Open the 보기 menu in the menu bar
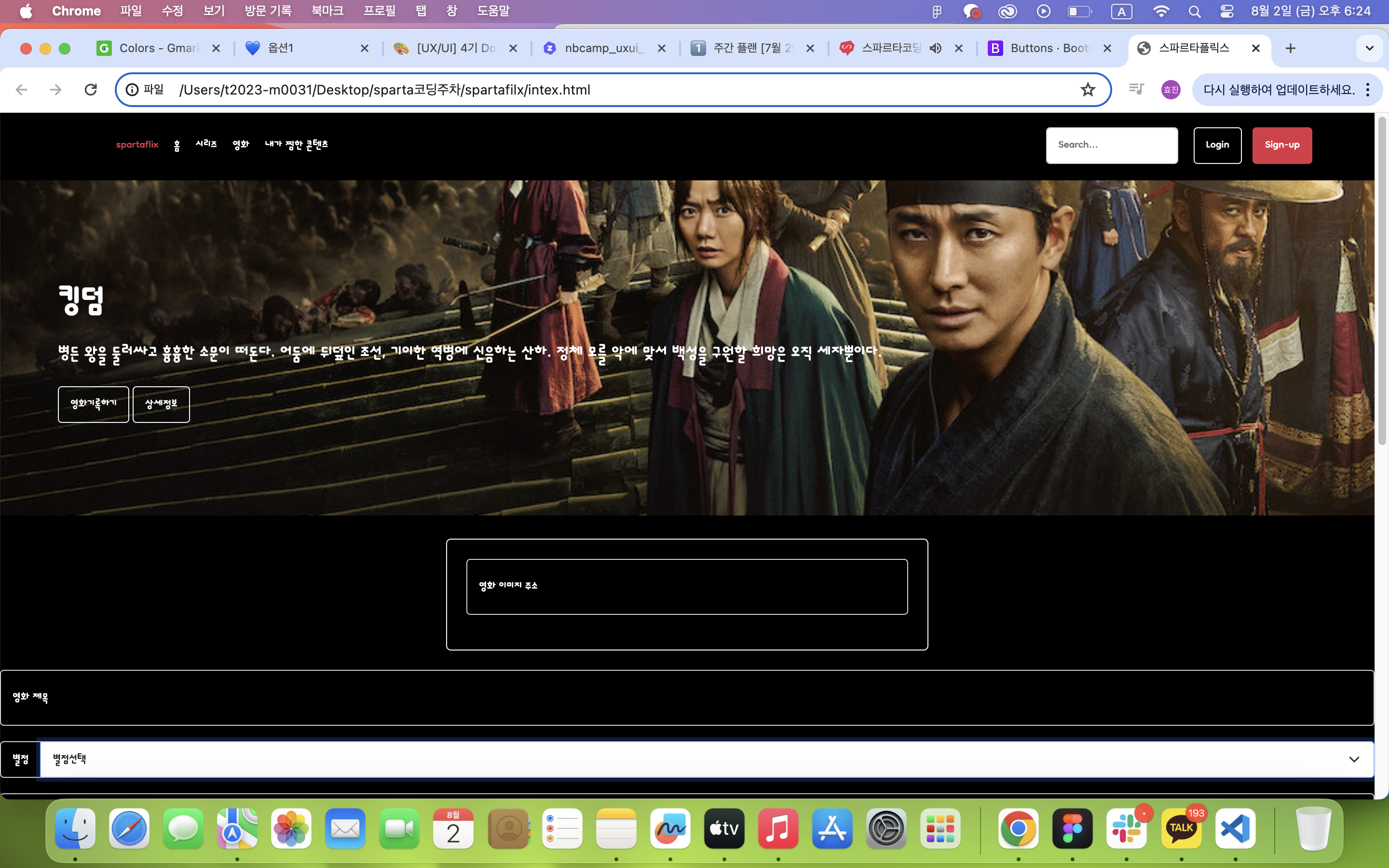Image resolution: width=1389 pixels, height=868 pixels. (x=214, y=11)
